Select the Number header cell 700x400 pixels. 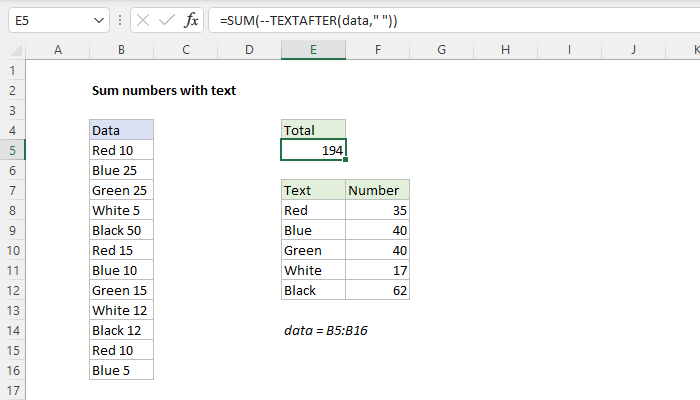pos(377,190)
